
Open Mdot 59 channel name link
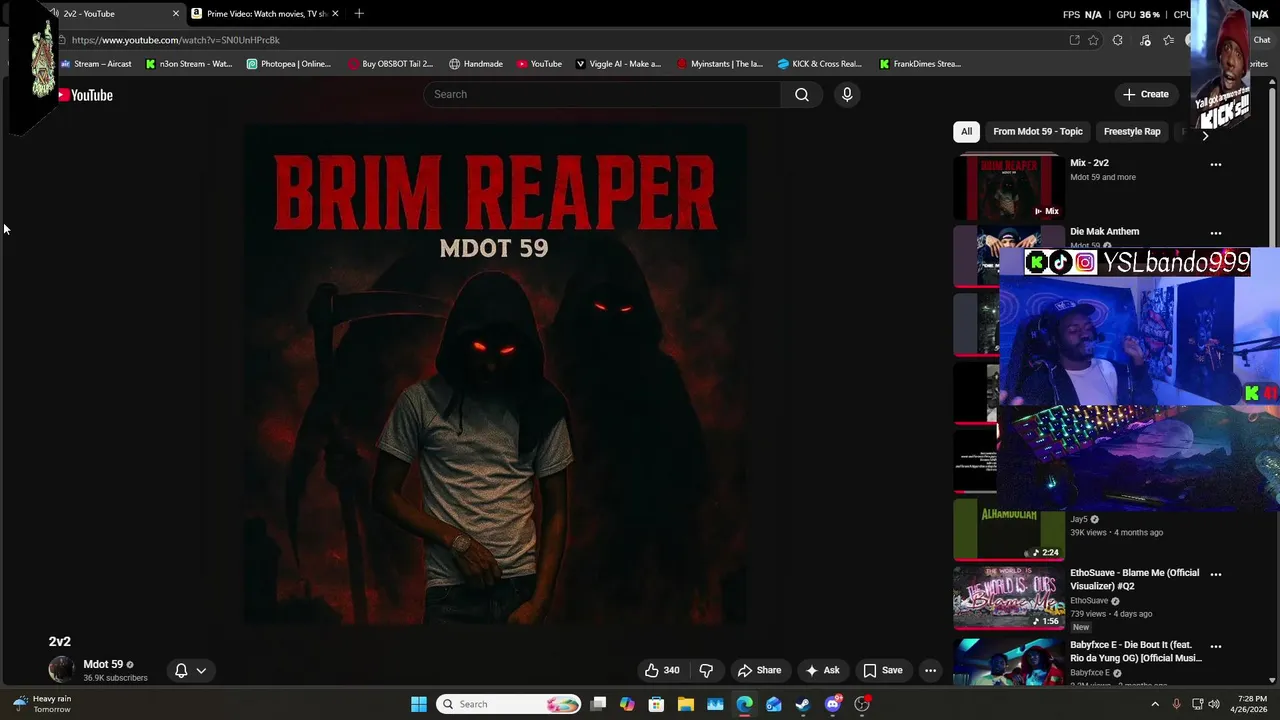103,664
